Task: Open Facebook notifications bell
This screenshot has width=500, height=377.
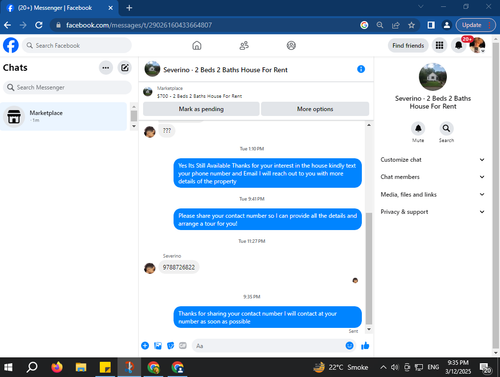Action: [459, 45]
